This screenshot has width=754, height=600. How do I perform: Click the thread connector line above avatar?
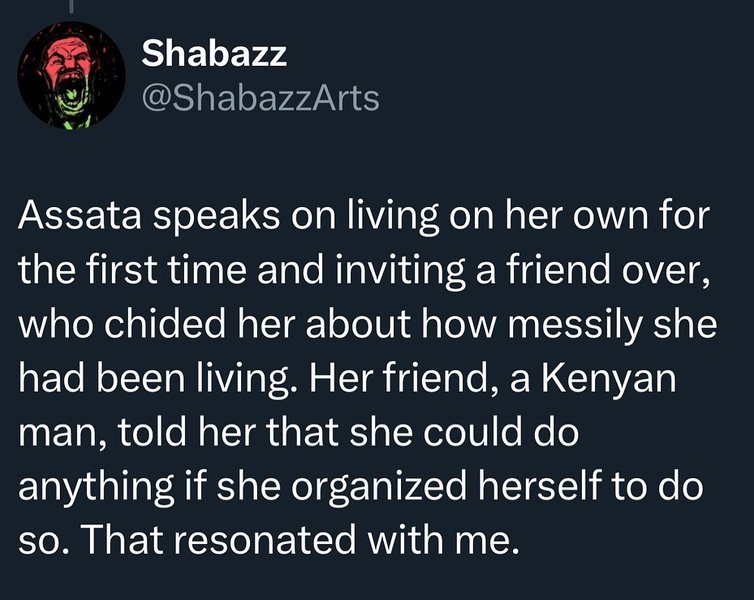coord(71,7)
